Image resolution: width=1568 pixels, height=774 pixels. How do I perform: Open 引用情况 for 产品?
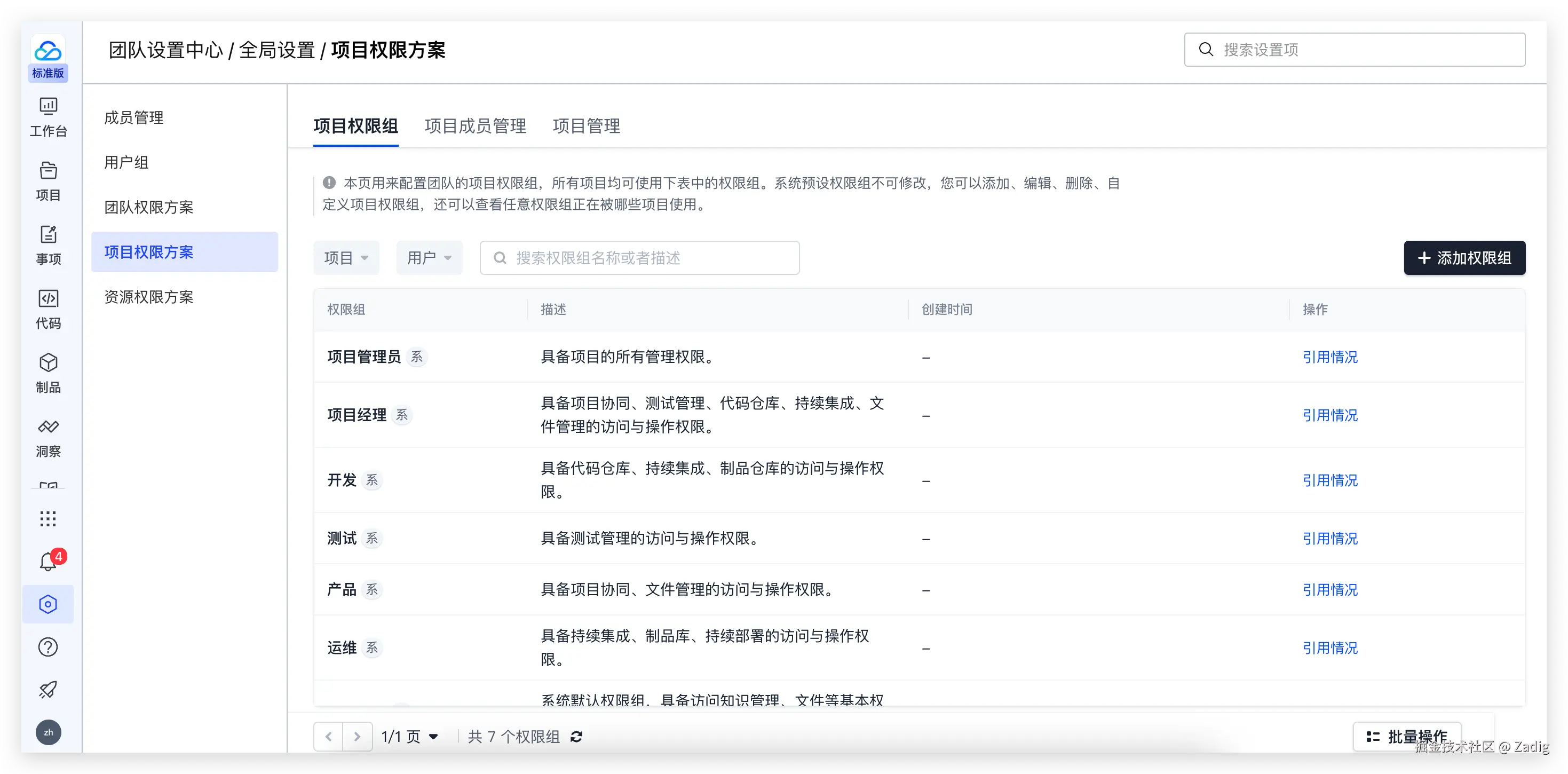1330,589
